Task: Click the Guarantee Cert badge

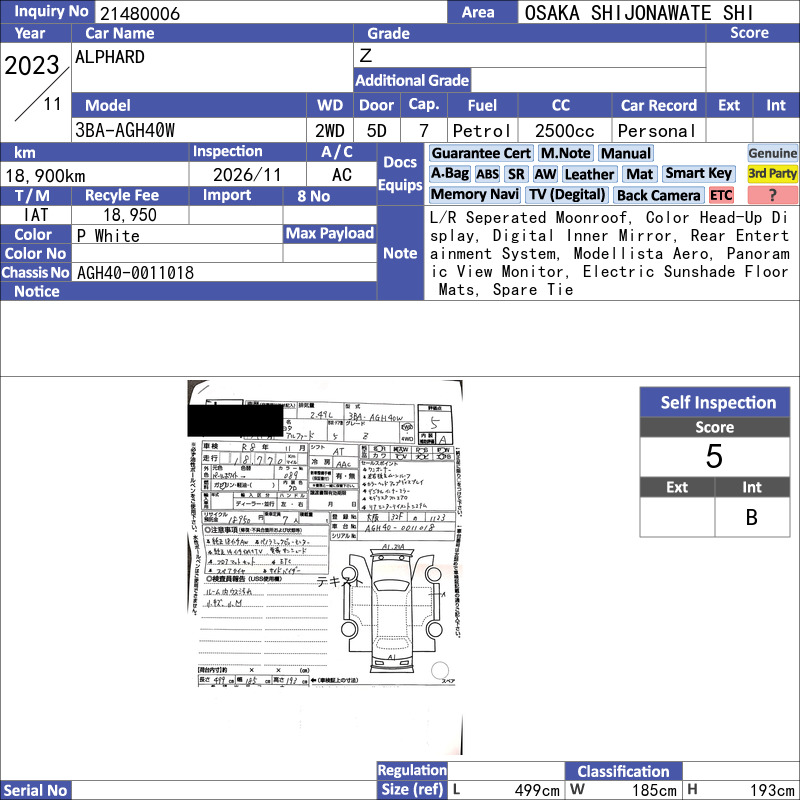Action: [x=481, y=153]
